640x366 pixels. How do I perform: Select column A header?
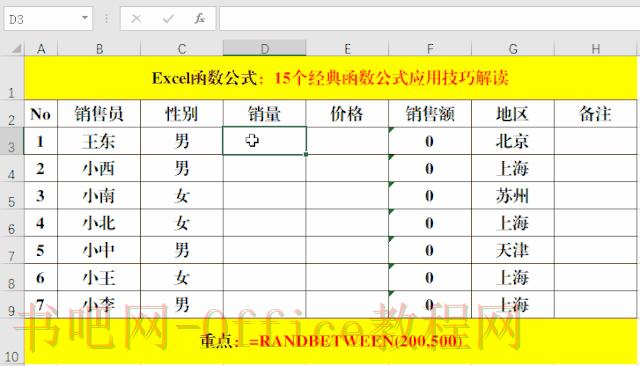(41, 49)
